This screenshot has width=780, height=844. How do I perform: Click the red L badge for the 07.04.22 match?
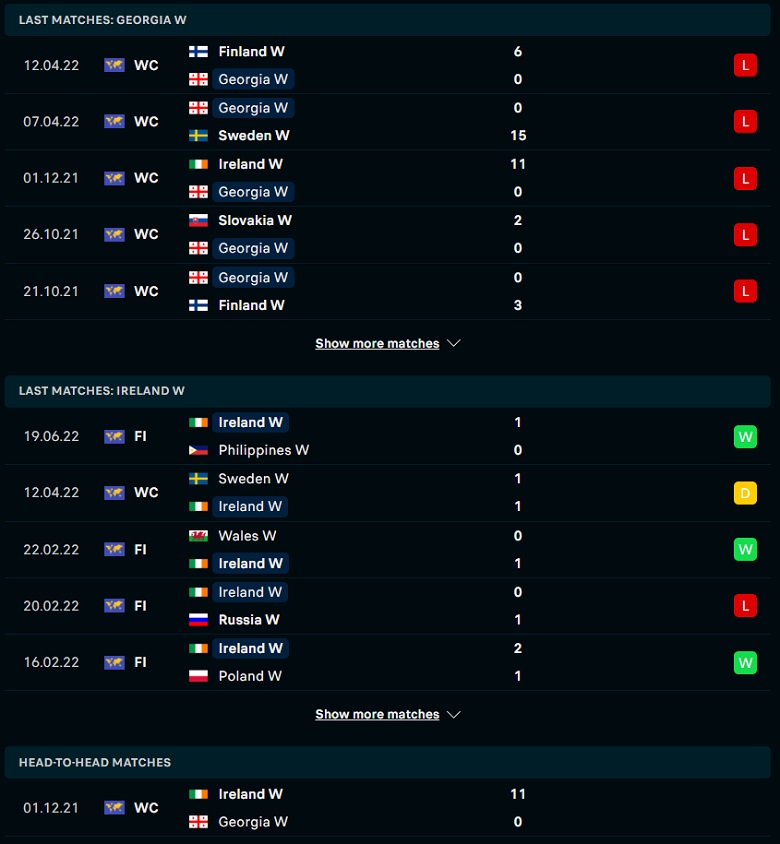[745, 122]
